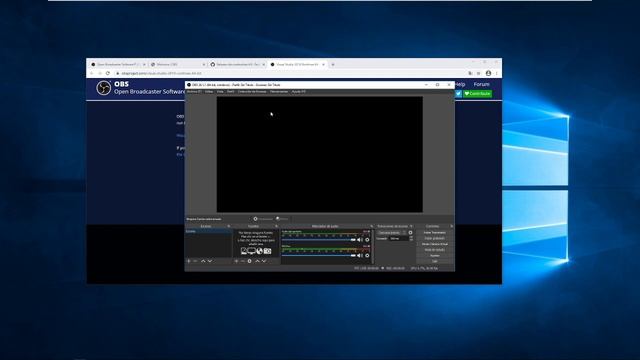
Task: Open the Chrome profile avatar
Action: pos(488,73)
